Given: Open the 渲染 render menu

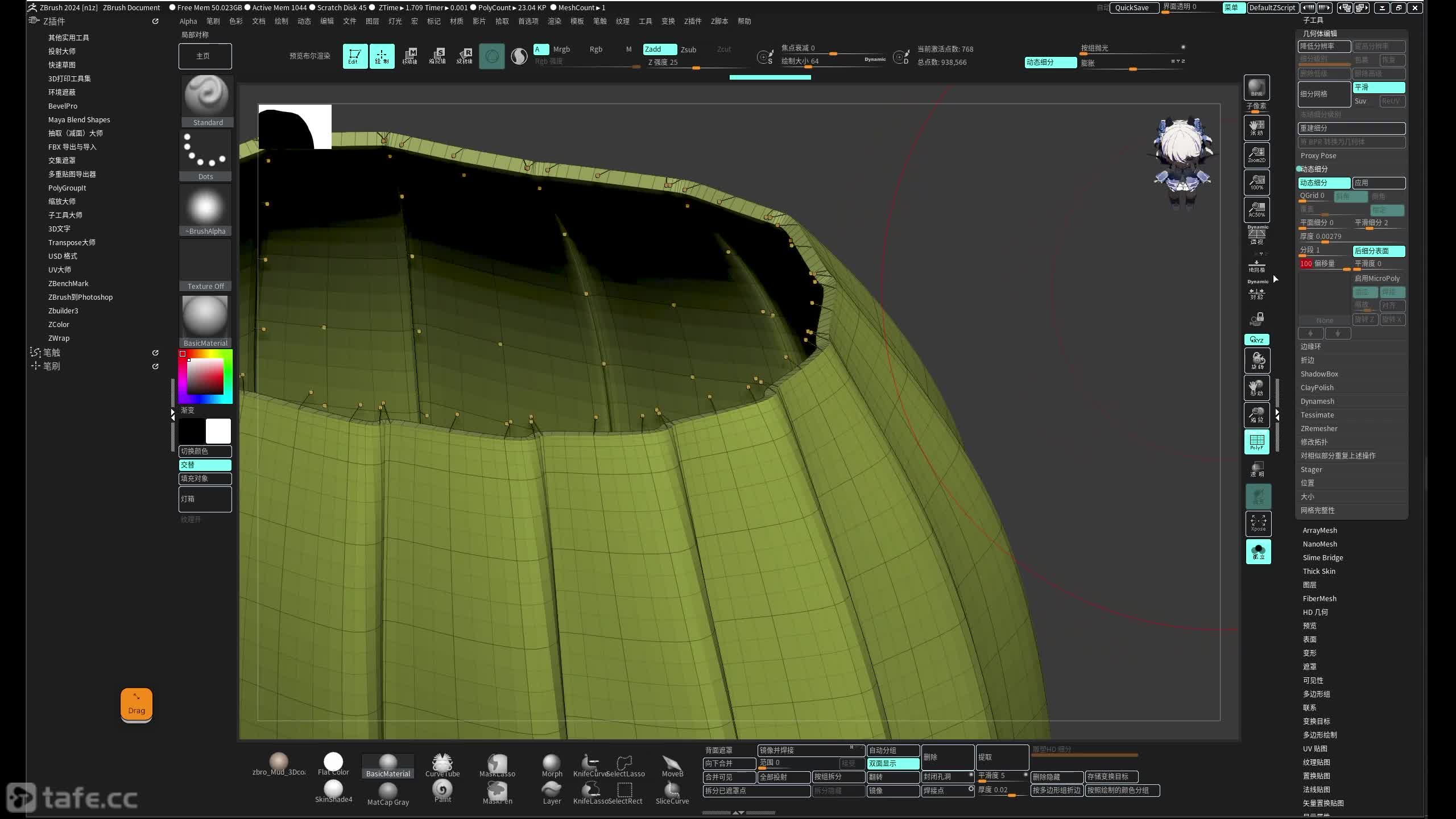Looking at the screenshot, I should [x=554, y=21].
